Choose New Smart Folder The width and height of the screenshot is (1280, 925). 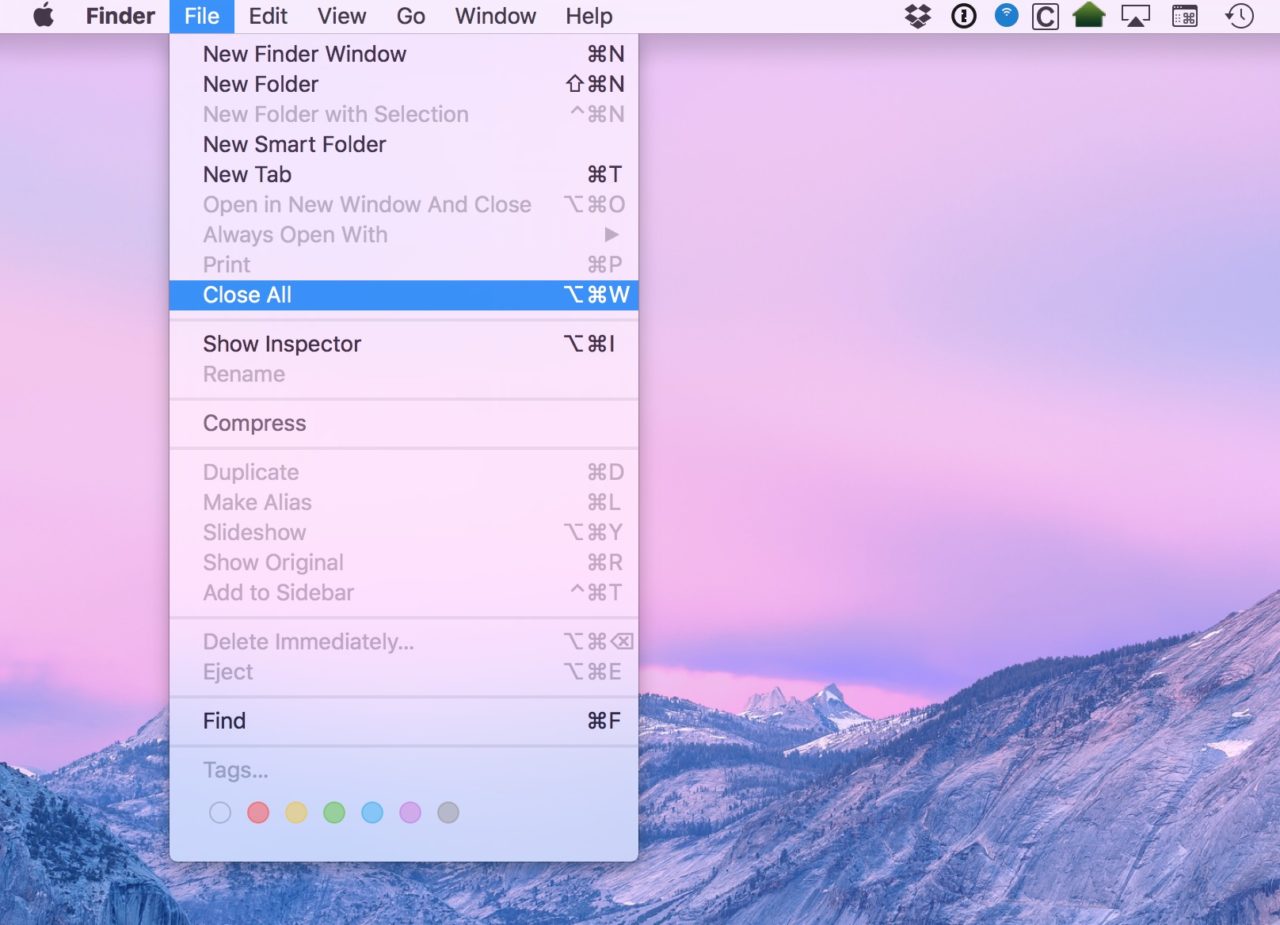click(404, 144)
